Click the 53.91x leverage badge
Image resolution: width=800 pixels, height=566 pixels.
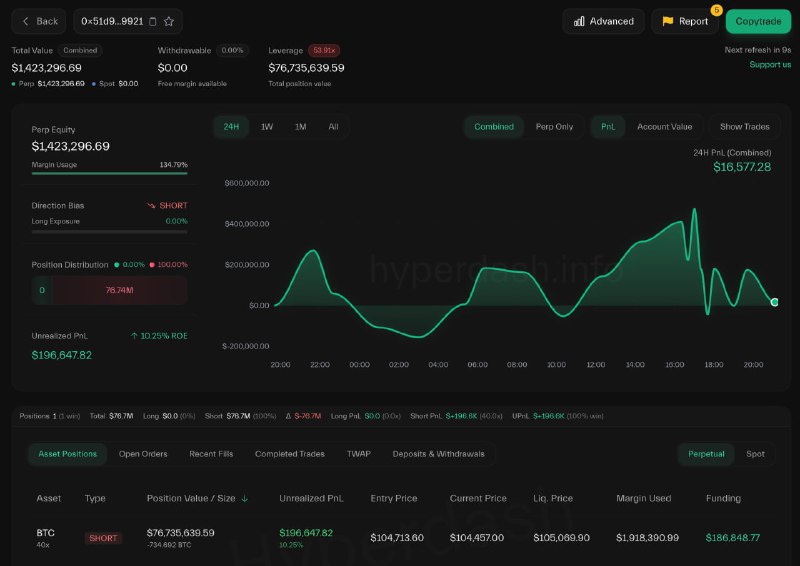point(324,51)
